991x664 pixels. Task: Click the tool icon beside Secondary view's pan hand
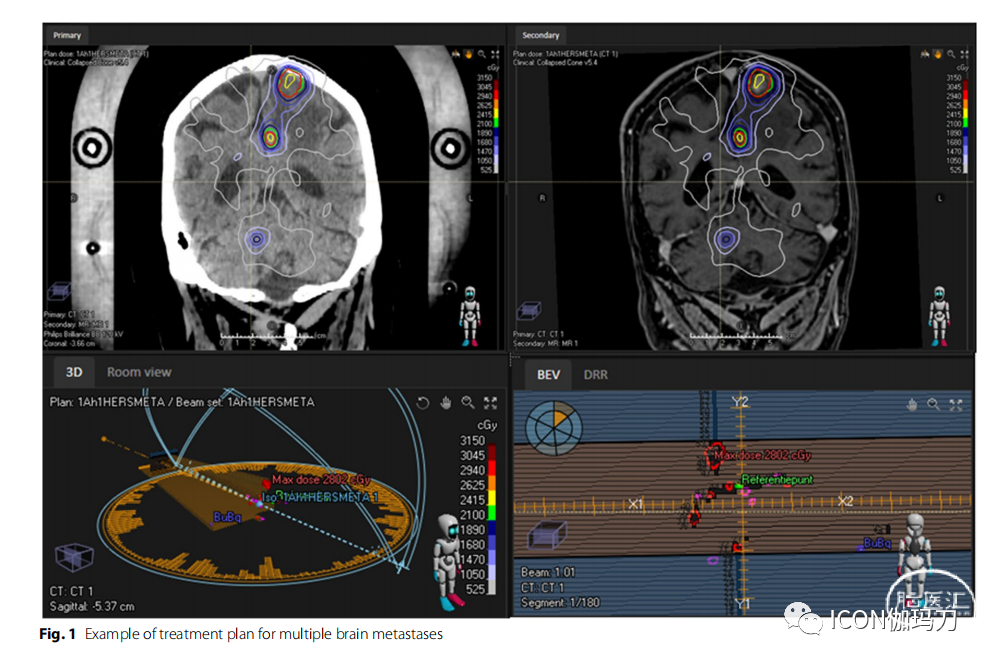(925, 54)
